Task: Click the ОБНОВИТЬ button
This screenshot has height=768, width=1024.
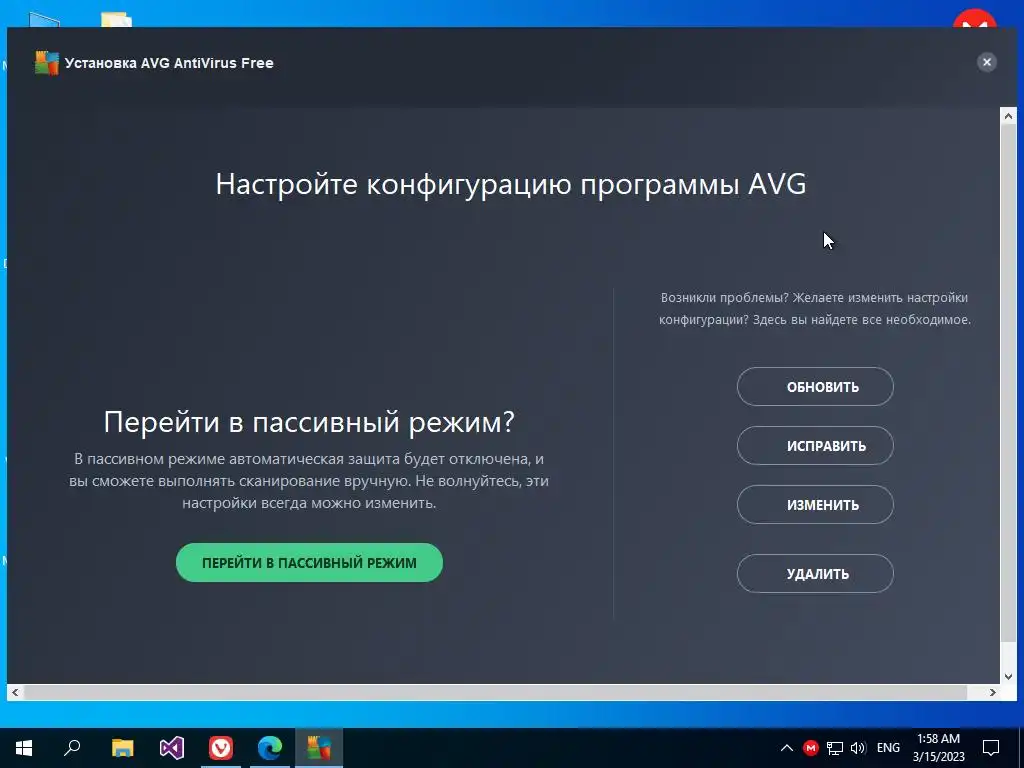Action: pos(815,387)
